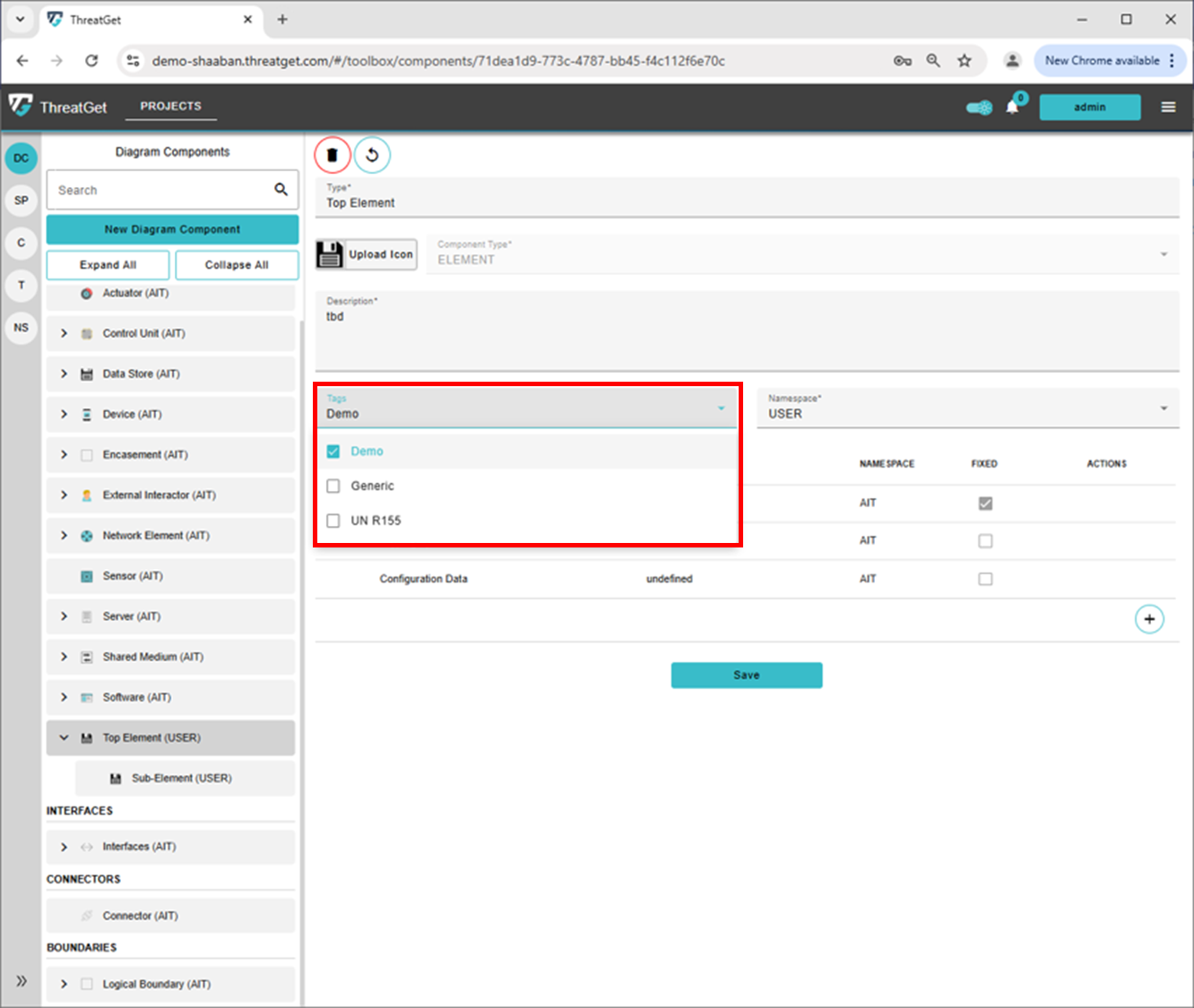Screen dimensions: 1194x1008
Task: Open the notification bell icon
Action: (x=1012, y=108)
